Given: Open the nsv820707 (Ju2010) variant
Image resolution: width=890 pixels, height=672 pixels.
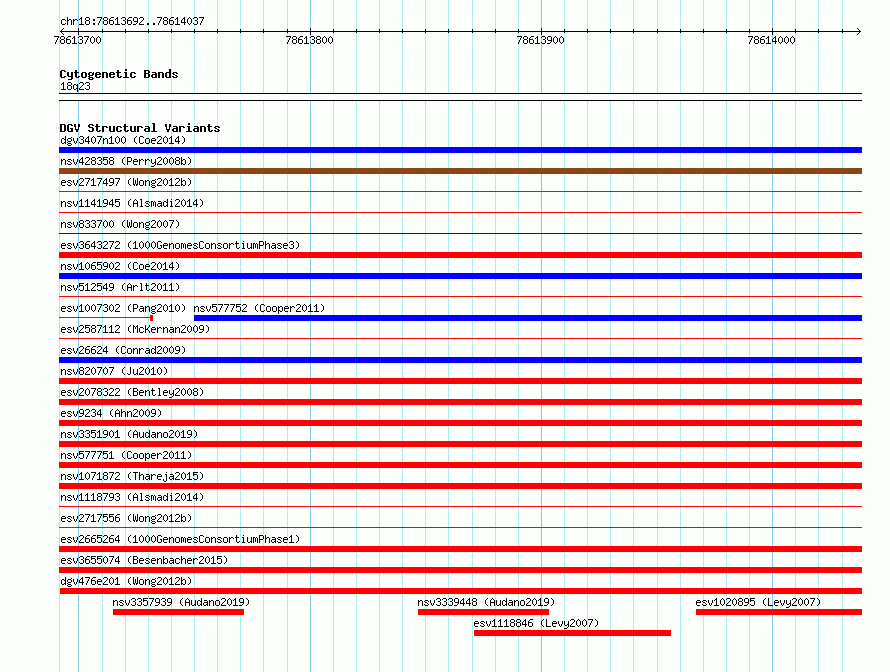Looking at the screenshot, I should click(114, 371).
